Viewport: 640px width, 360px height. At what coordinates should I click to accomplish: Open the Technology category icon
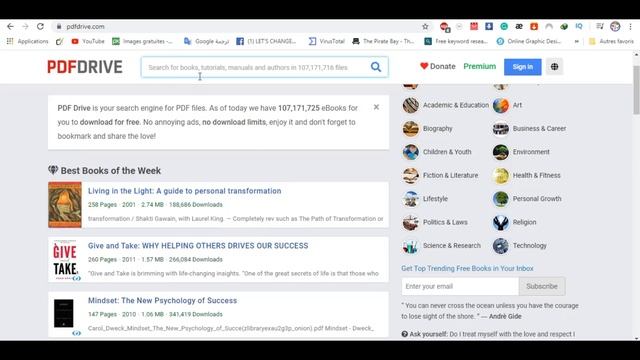click(500, 246)
